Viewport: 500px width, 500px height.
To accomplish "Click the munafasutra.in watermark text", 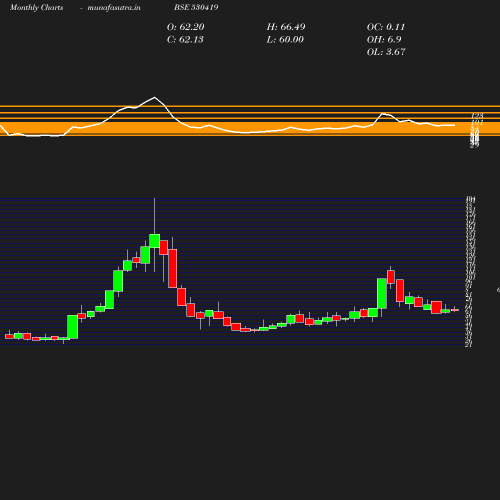I will point(114,8).
